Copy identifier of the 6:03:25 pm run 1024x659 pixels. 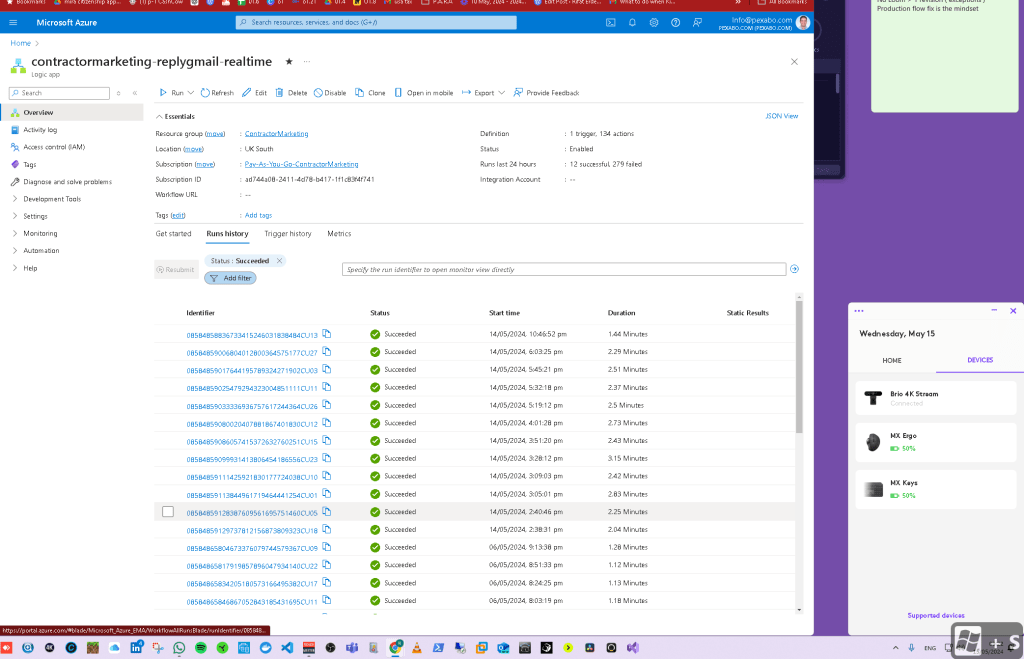327,351
